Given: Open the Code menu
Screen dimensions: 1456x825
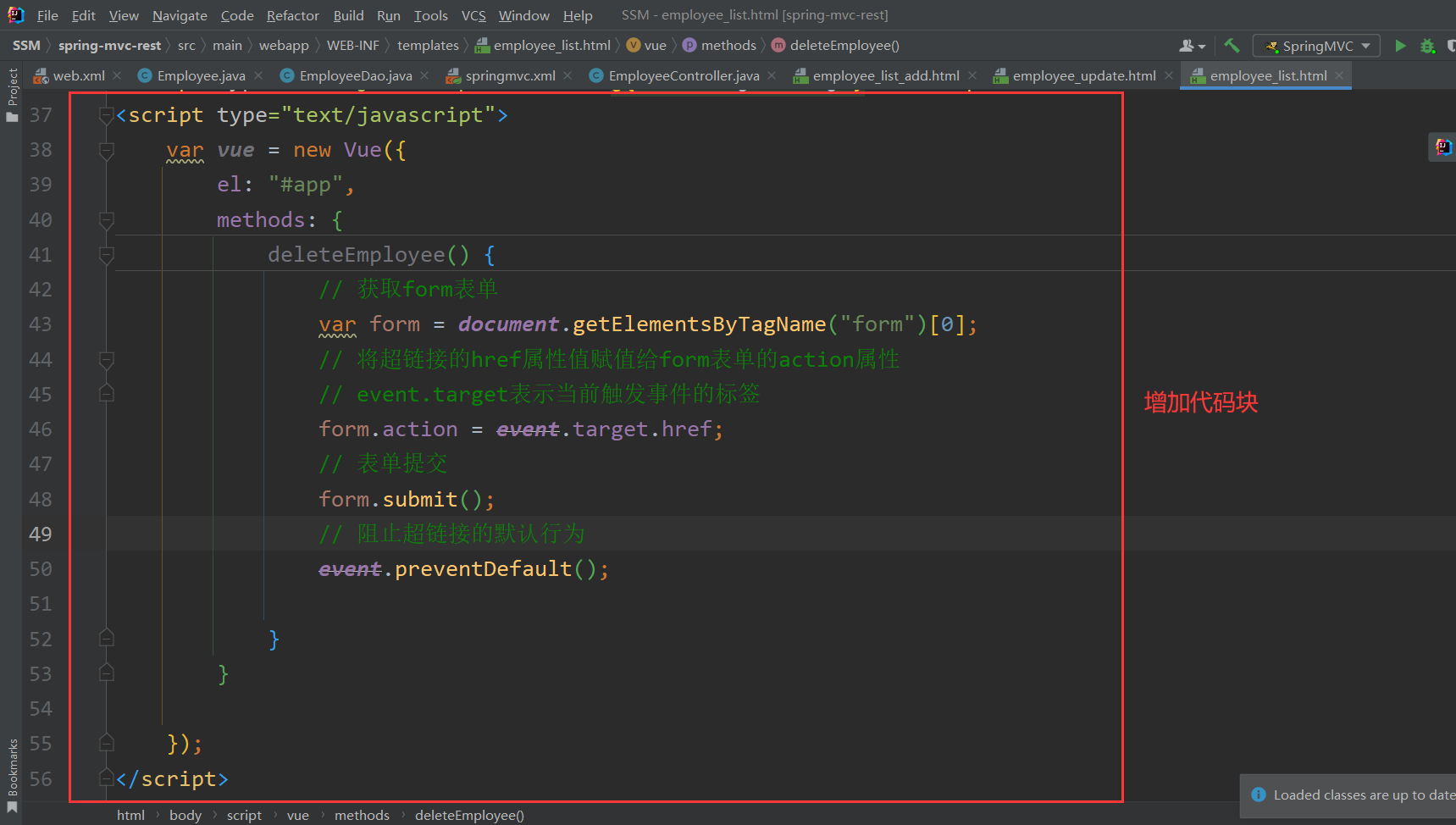Looking at the screenshot, I should tap(237, 15).
